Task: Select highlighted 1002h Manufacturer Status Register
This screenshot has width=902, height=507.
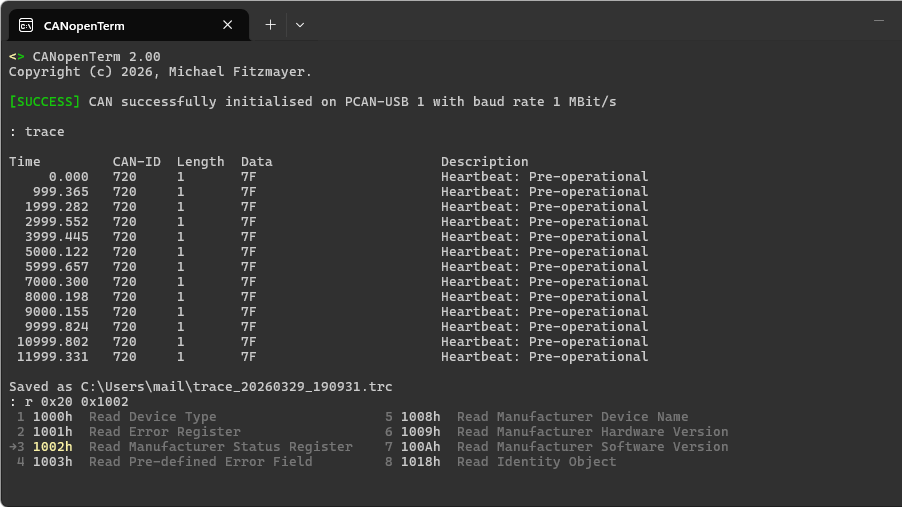Action: point(181,447)
